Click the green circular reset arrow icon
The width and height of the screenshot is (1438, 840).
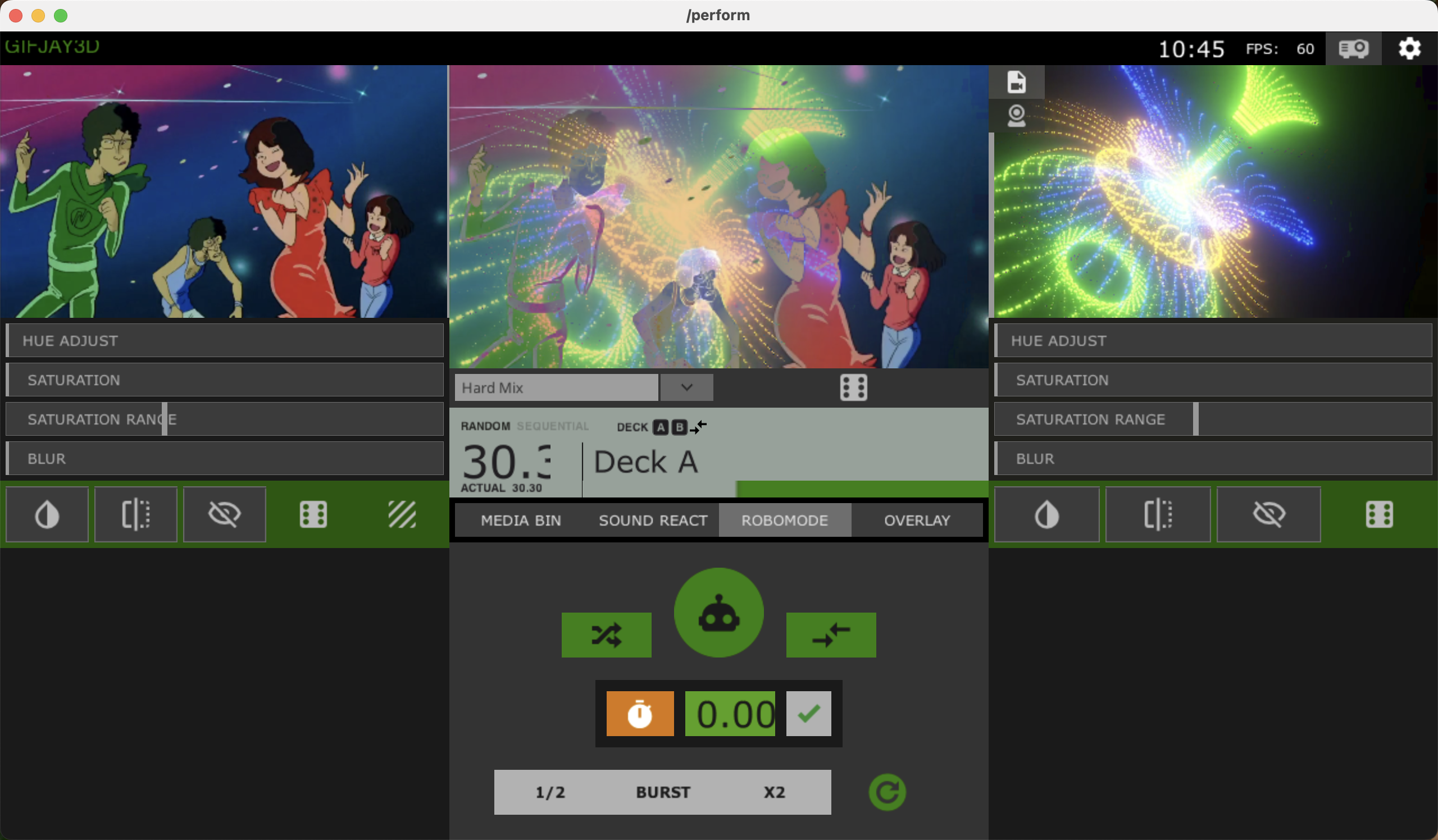pyautogui.click(x=887, y=792)
